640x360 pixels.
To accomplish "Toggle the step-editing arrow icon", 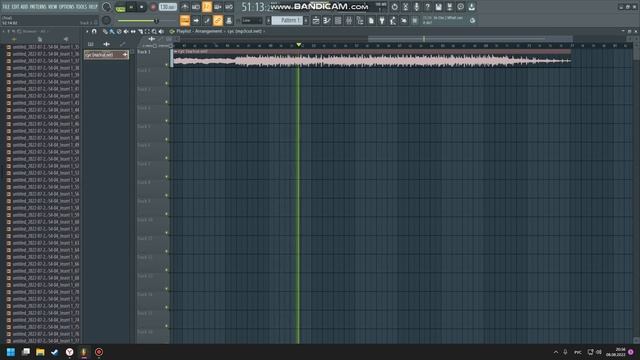I will click(196, 20).
